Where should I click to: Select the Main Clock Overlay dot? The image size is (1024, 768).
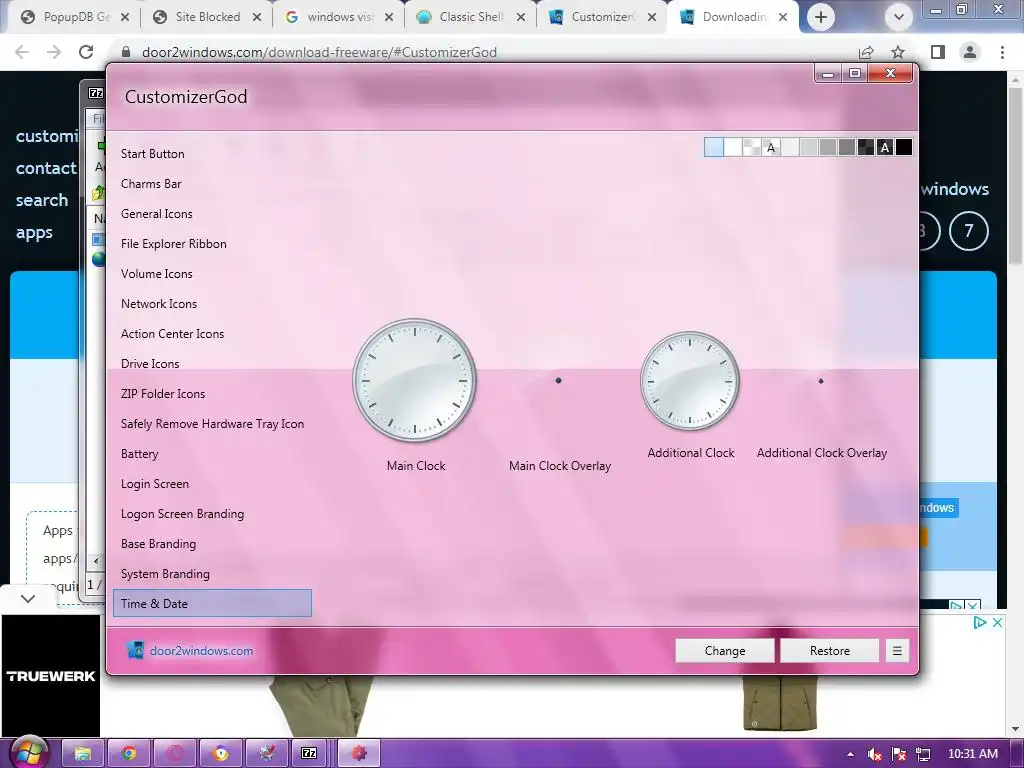[x=558, y=380]
